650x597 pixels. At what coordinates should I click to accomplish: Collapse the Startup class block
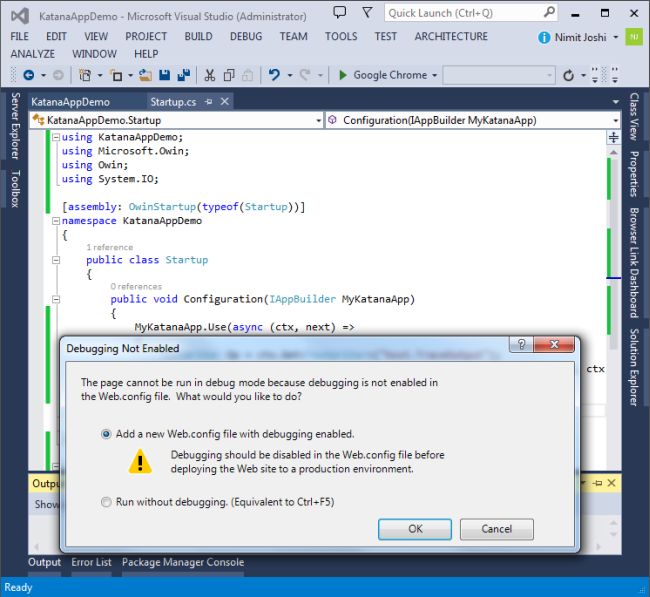pyautogui.click(x=56, y=260)
